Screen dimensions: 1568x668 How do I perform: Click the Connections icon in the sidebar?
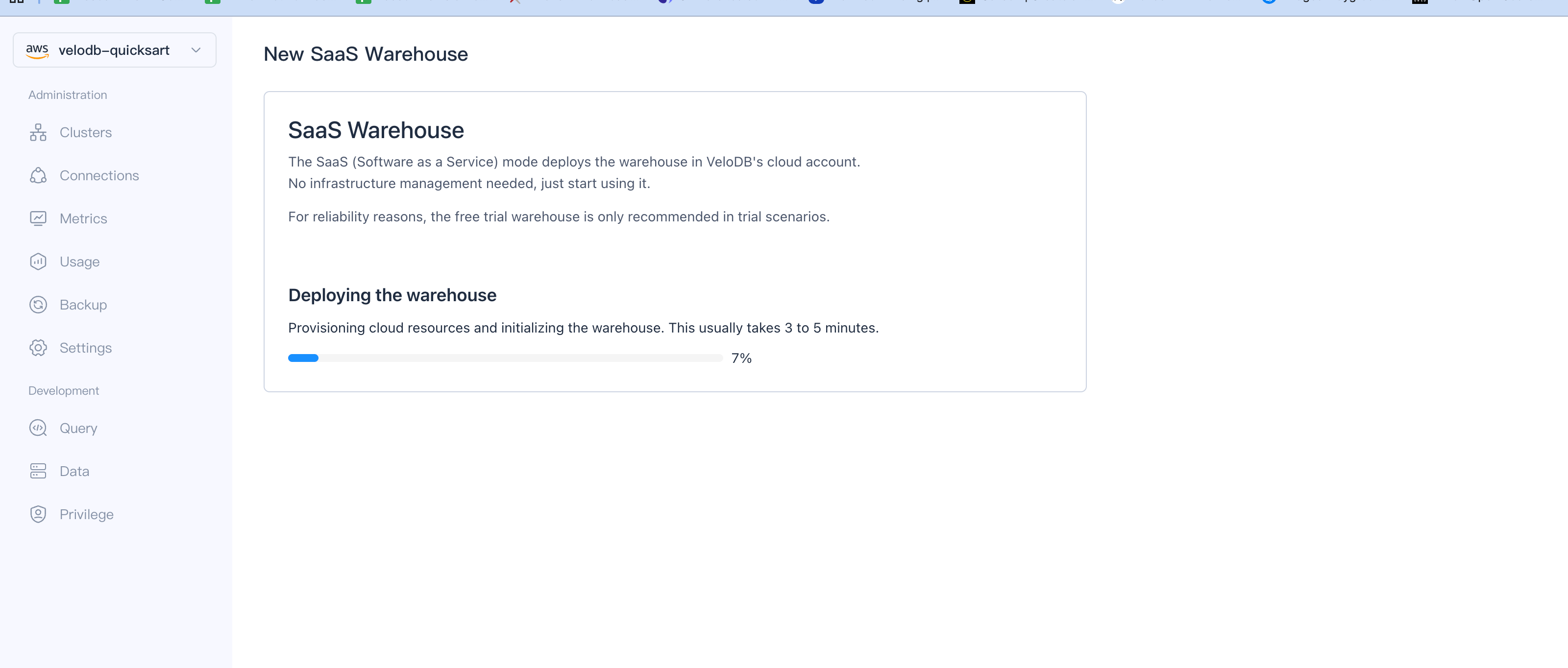38,176
